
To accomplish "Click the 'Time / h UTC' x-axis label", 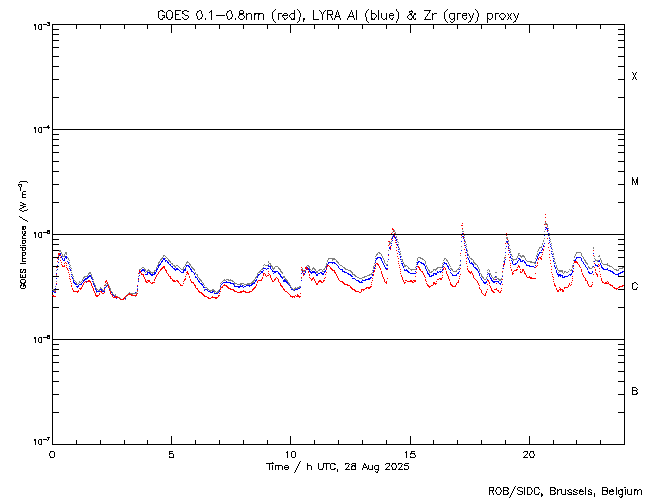I will click(337, 467).
